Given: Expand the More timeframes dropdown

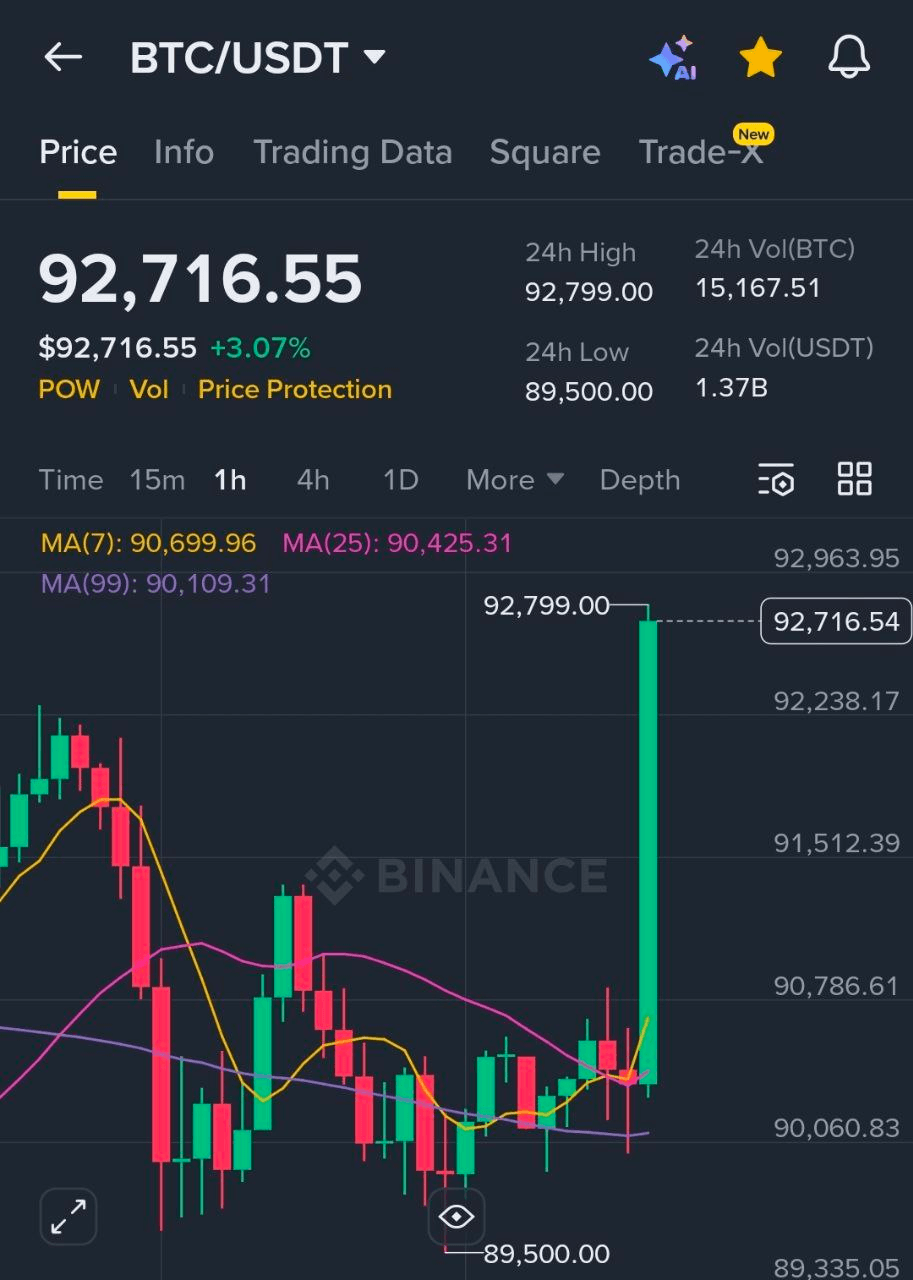Looking at the screenshot, I should coord(513,480).
